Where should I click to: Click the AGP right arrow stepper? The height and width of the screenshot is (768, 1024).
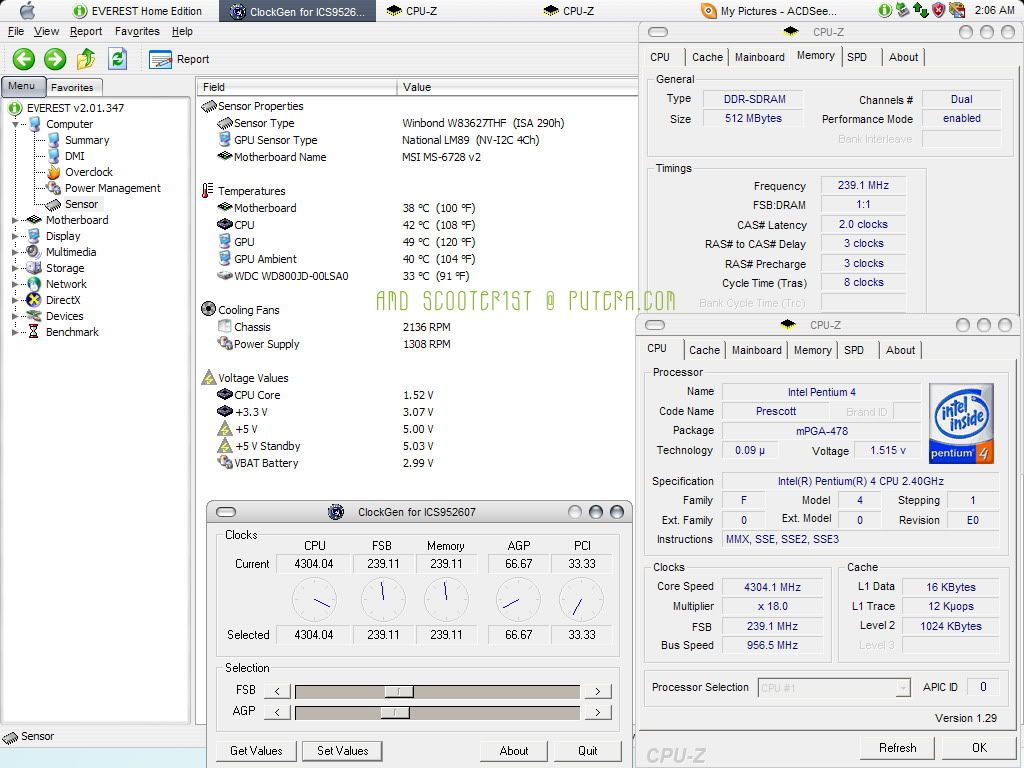coord(597,712)
